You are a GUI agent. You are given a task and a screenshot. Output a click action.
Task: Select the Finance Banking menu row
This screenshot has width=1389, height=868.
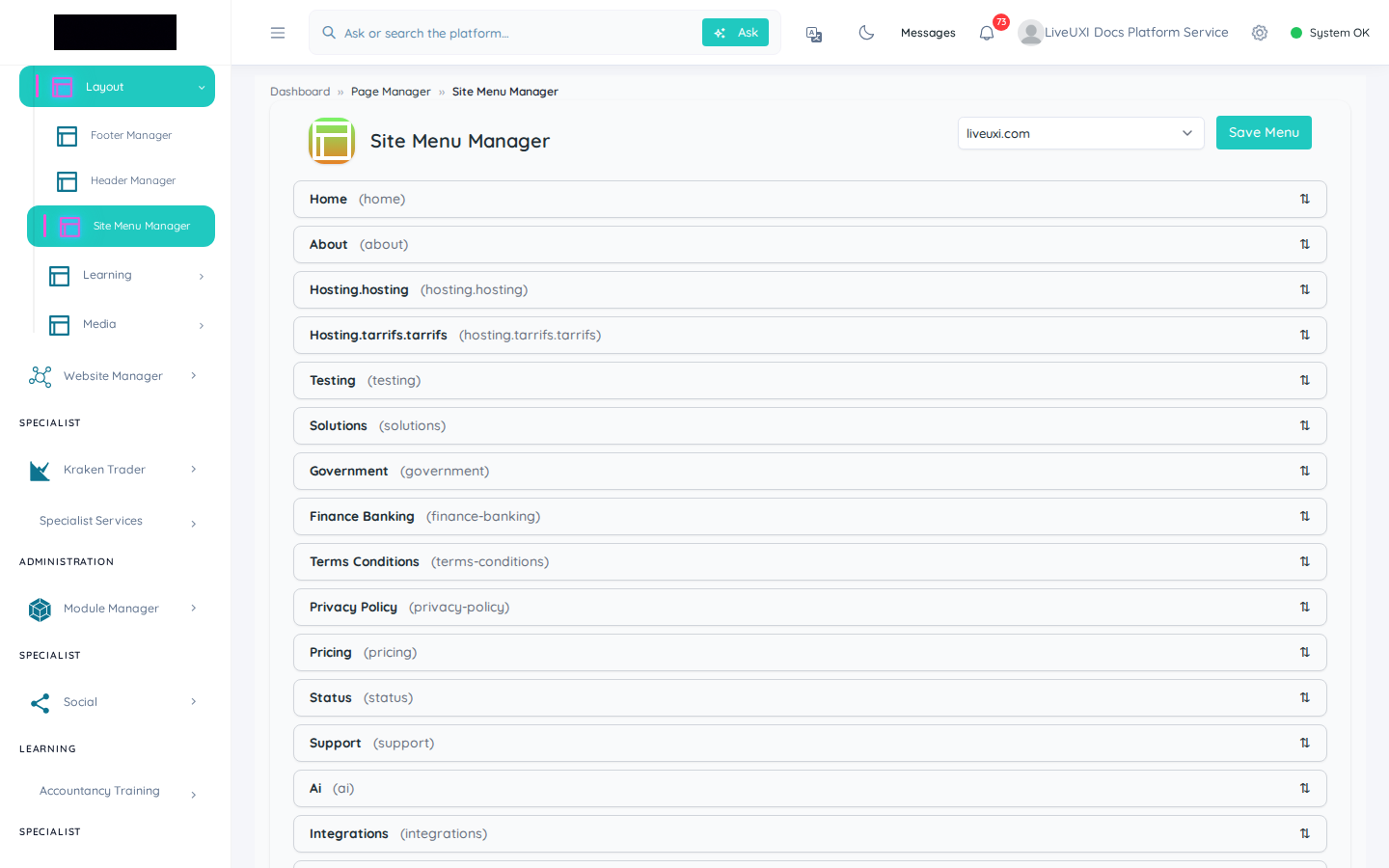(x=810, y=517)
